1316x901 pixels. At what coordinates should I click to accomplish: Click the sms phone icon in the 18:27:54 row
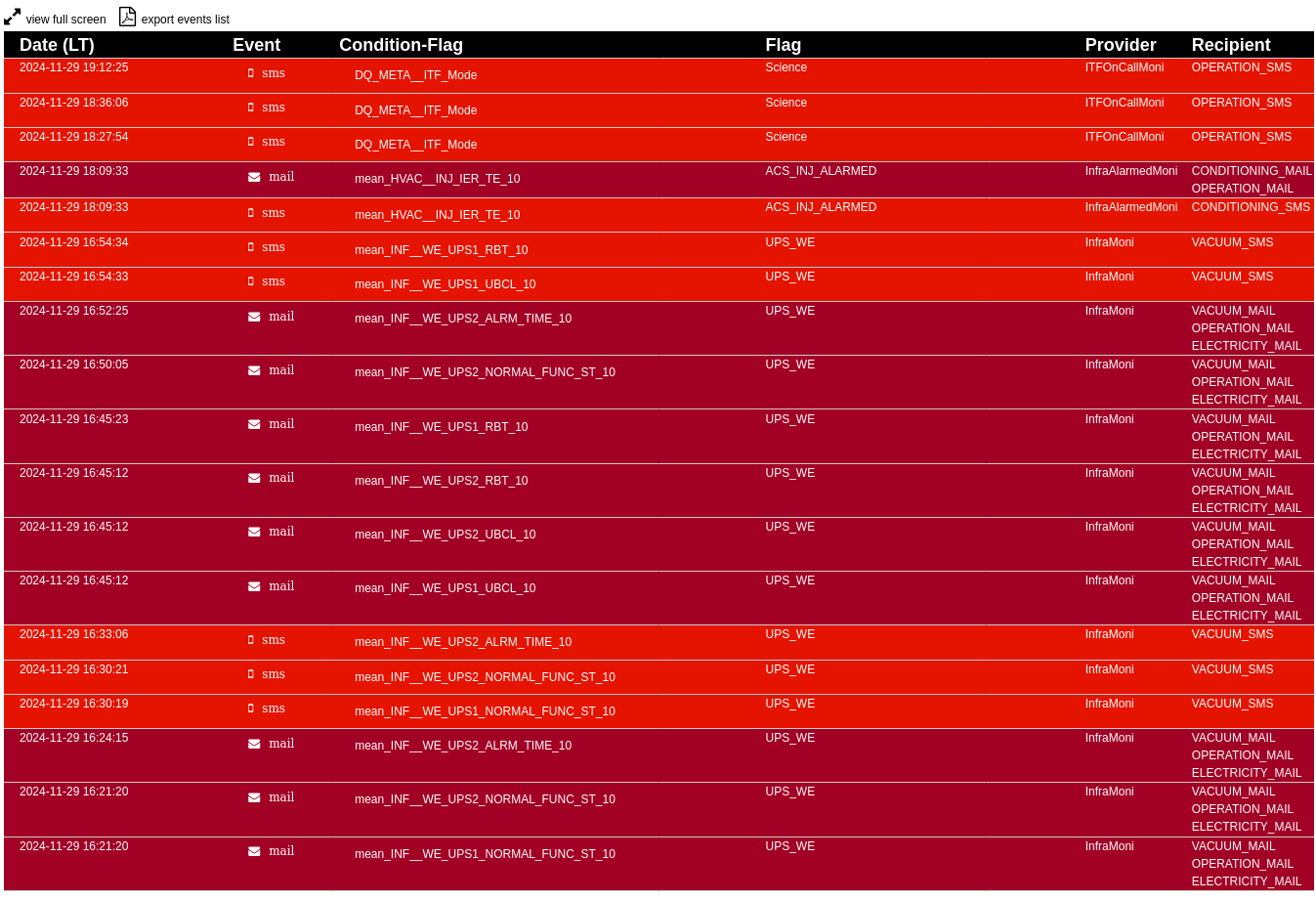point(251,142)
